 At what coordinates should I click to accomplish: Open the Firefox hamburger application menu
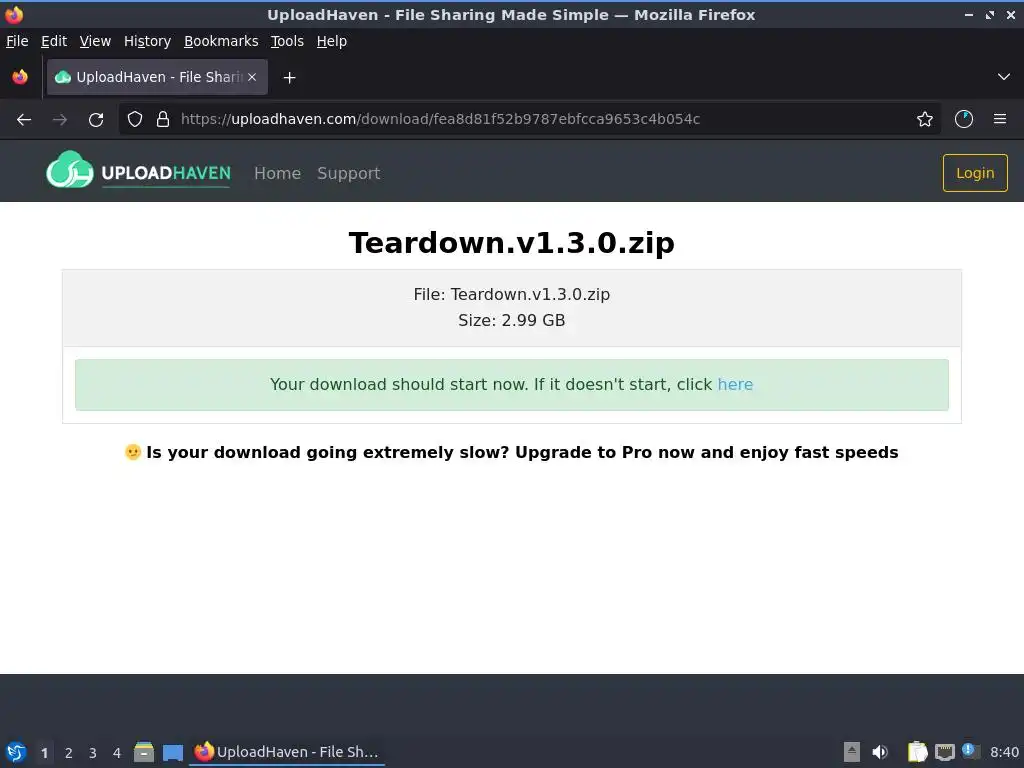coord(1000,119)
